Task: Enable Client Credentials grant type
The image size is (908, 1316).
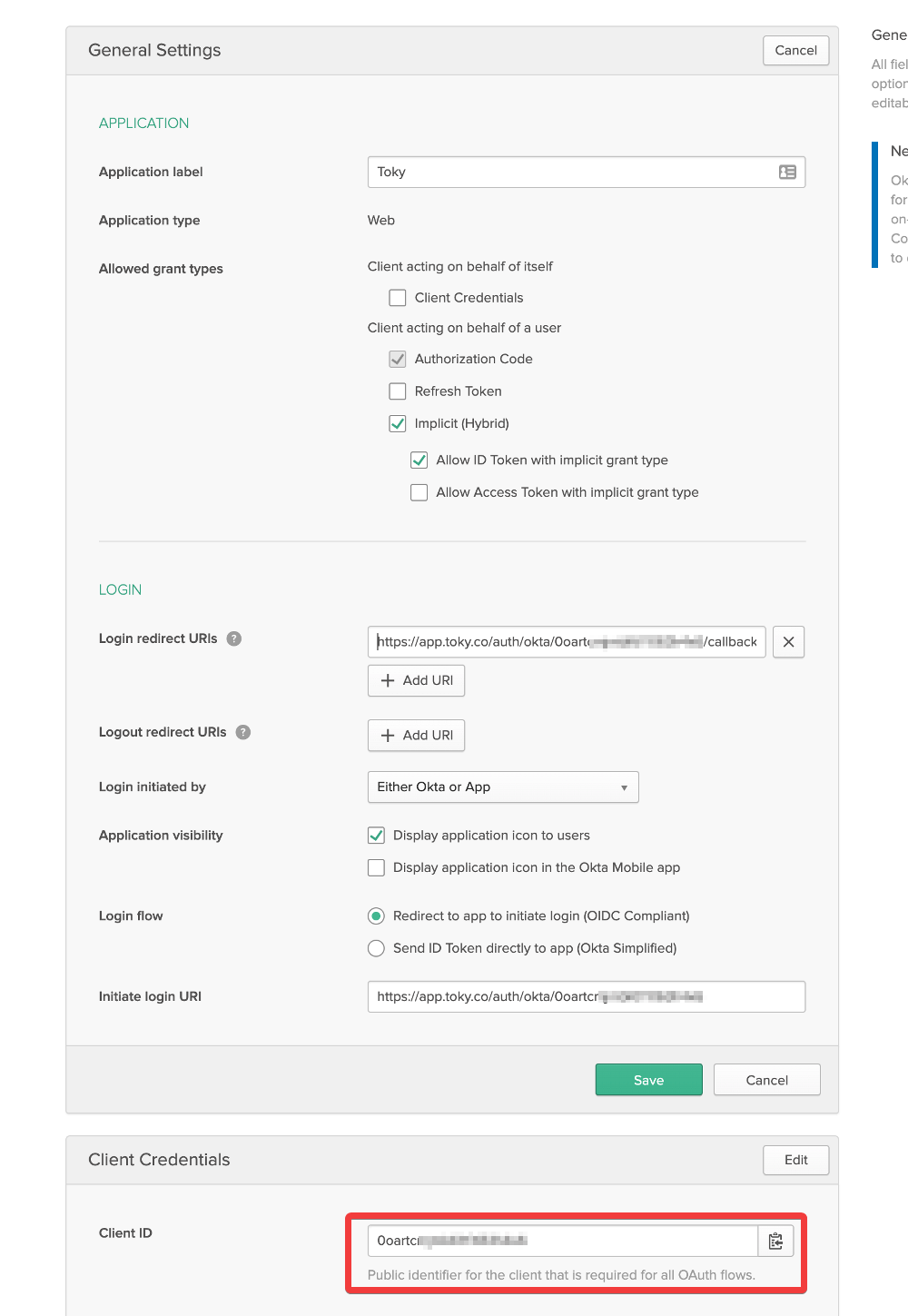Action: [x=398, y=298]
